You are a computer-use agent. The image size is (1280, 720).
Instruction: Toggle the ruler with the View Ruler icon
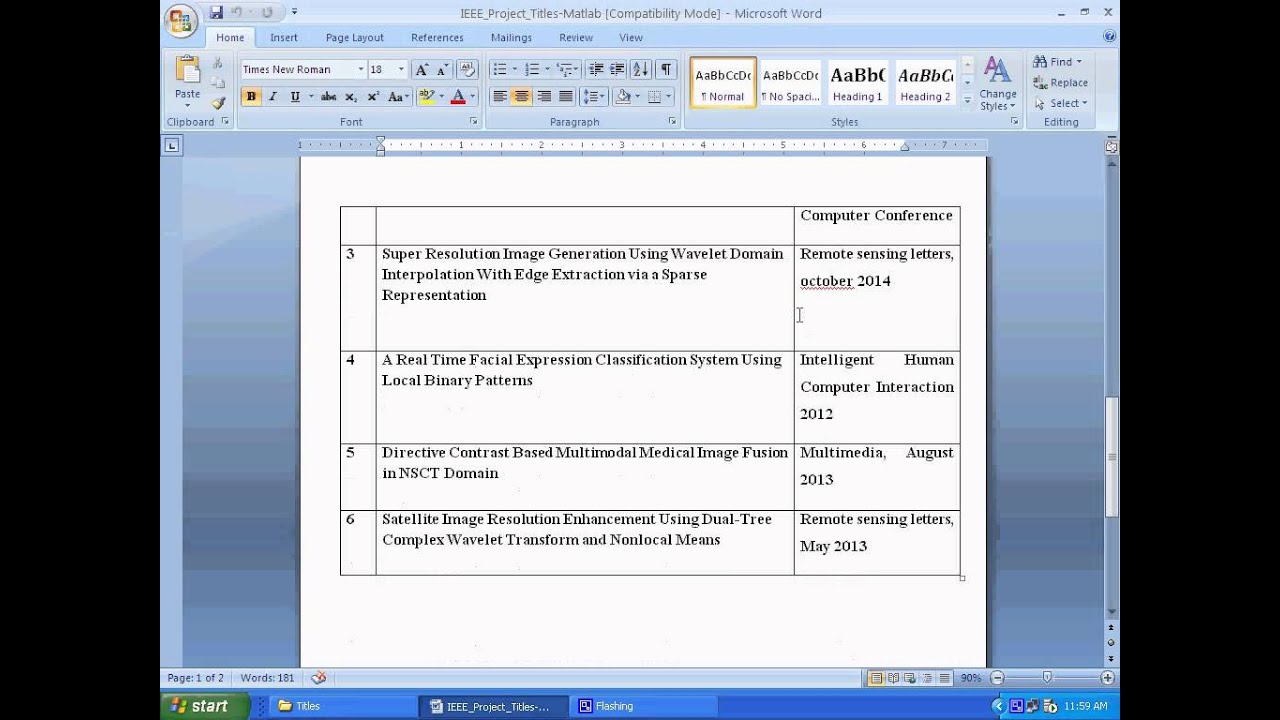(x=1111, y=146)
